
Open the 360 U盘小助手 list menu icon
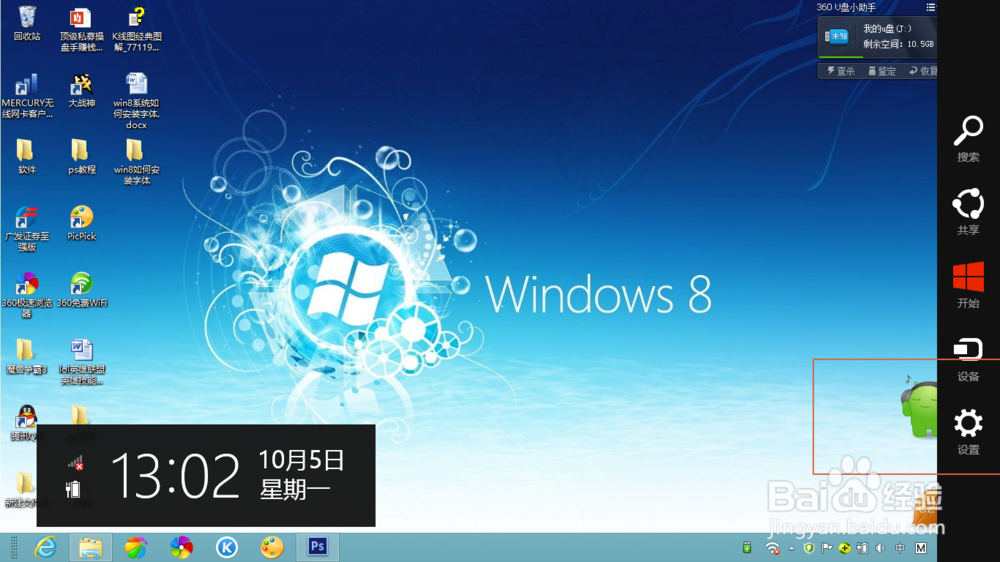click(x=930, y=7)
